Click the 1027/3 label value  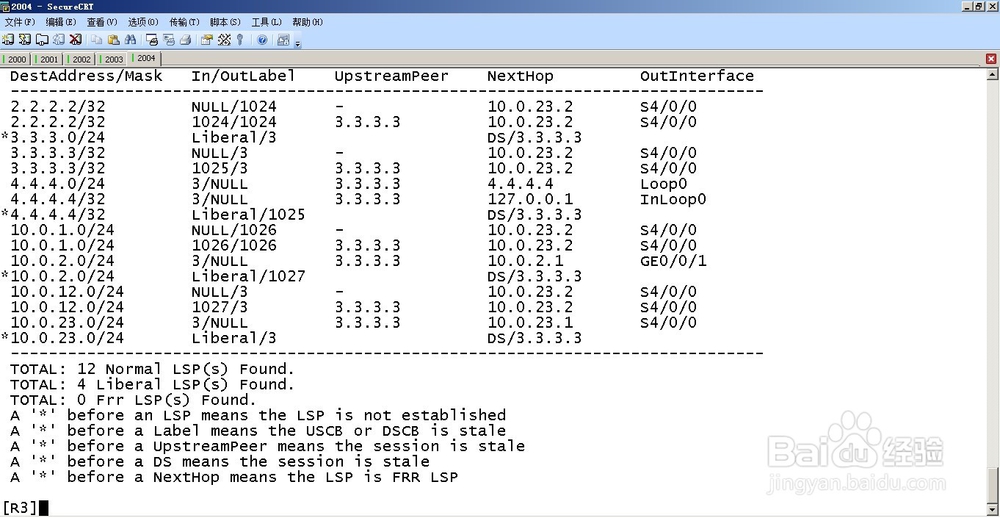[219, 307]
